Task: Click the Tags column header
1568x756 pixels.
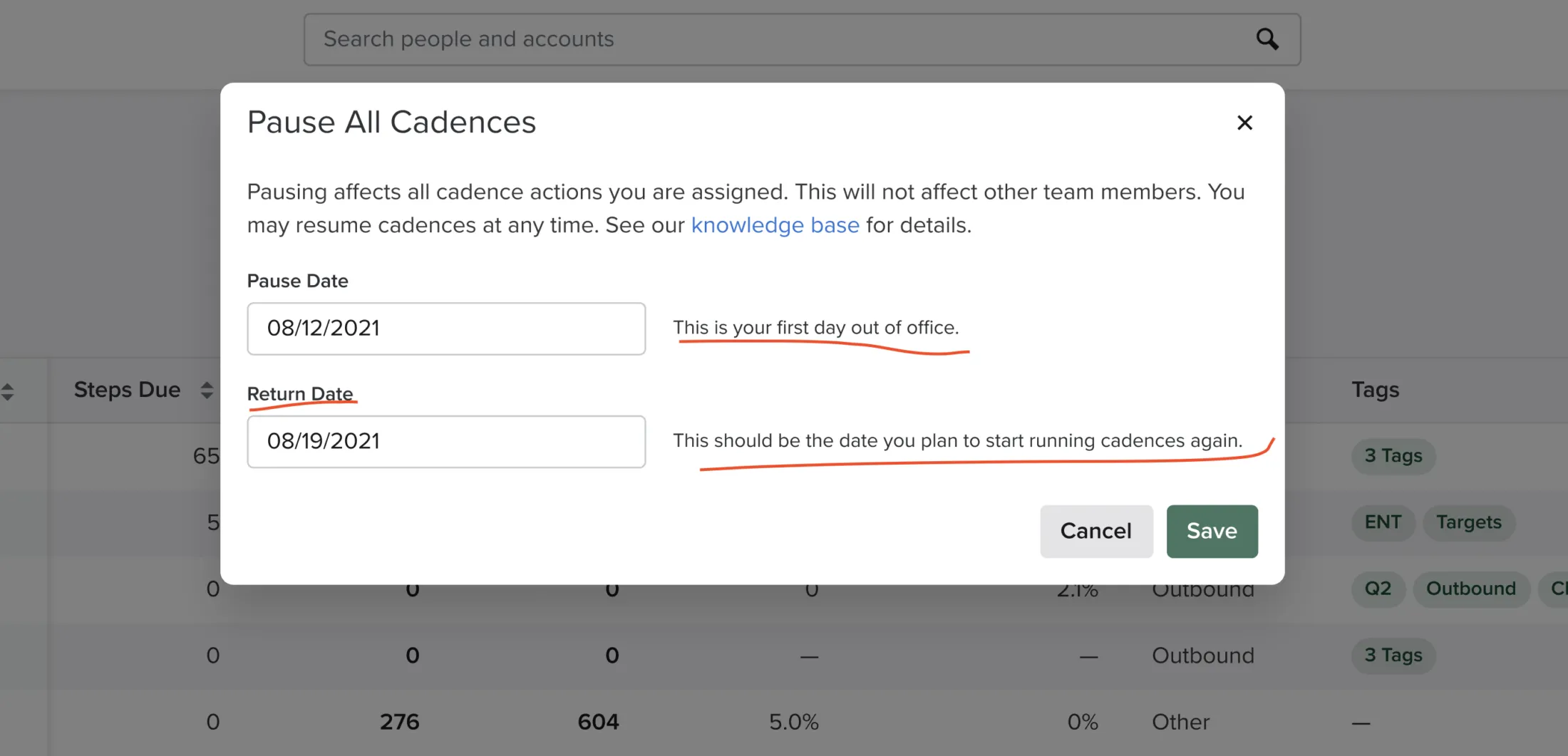Action: tap(1375, 390)
